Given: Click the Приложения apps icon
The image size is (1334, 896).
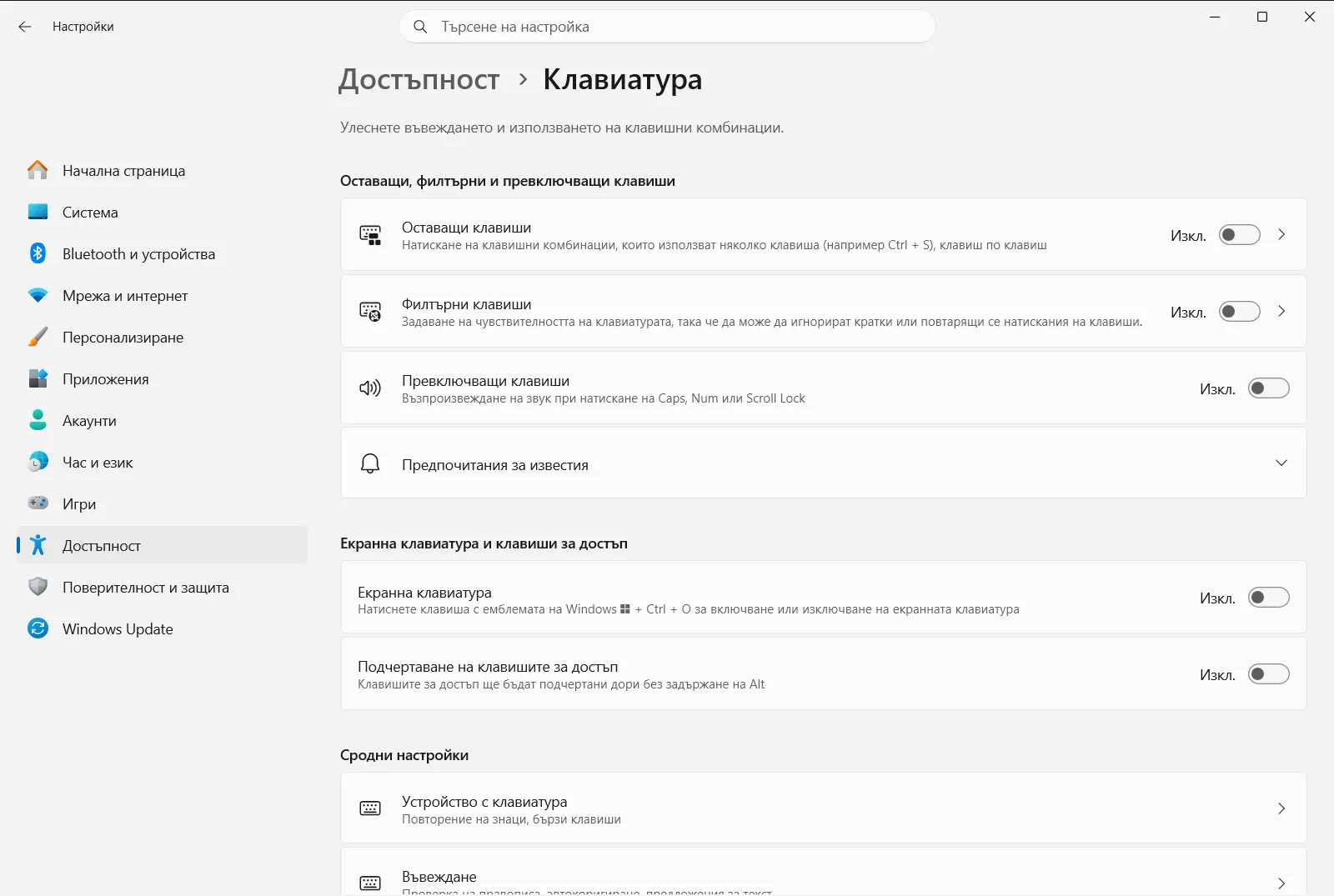Looking at the screenshot, I should point(38,378).
